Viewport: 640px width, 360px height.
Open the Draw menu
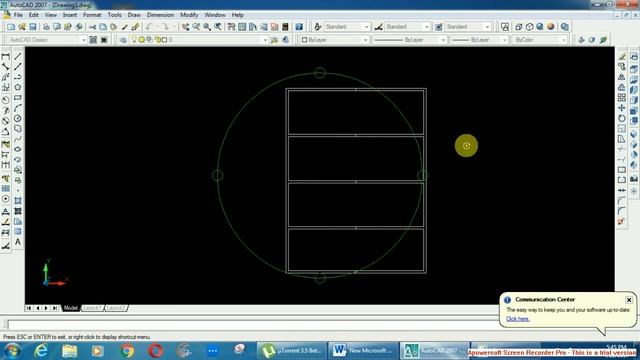134,15
